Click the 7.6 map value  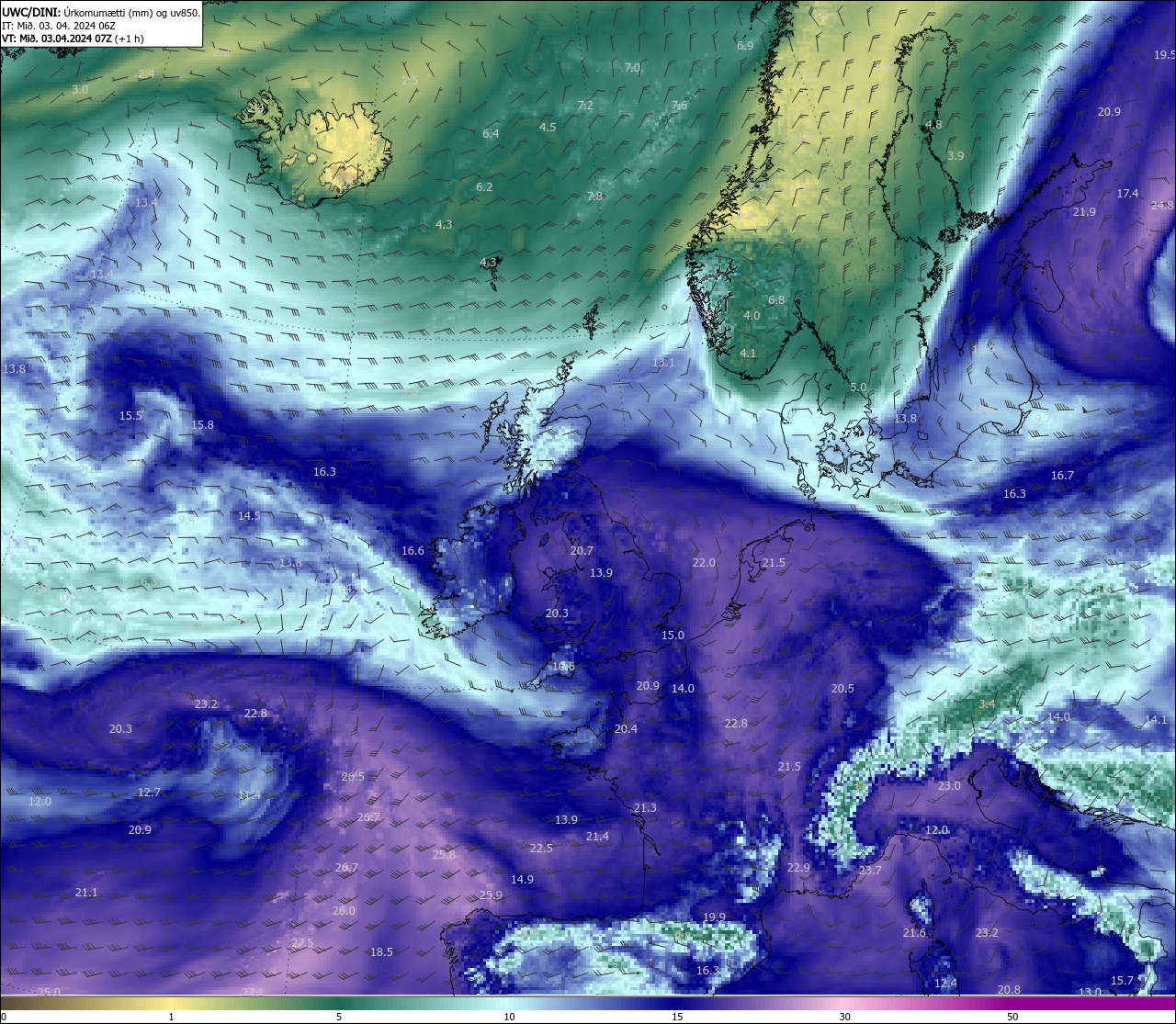point(679,107)
